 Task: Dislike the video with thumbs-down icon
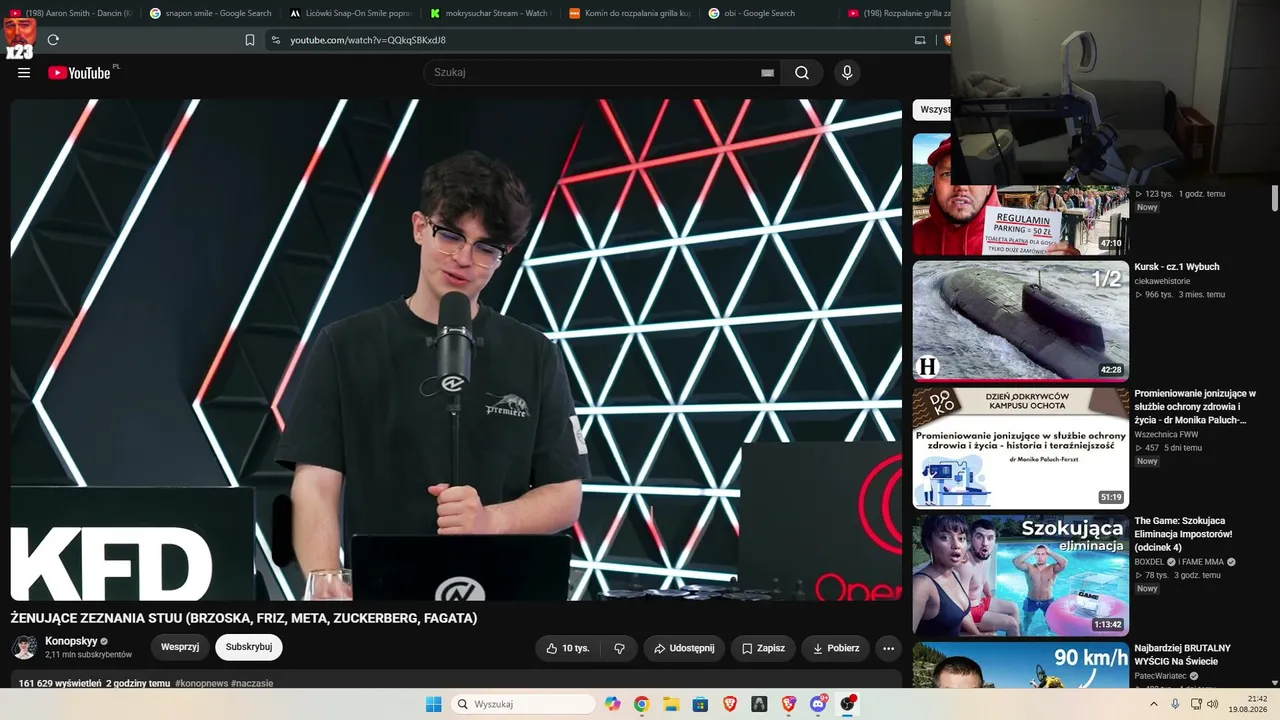pyautogui.click(x=620, y=648)
